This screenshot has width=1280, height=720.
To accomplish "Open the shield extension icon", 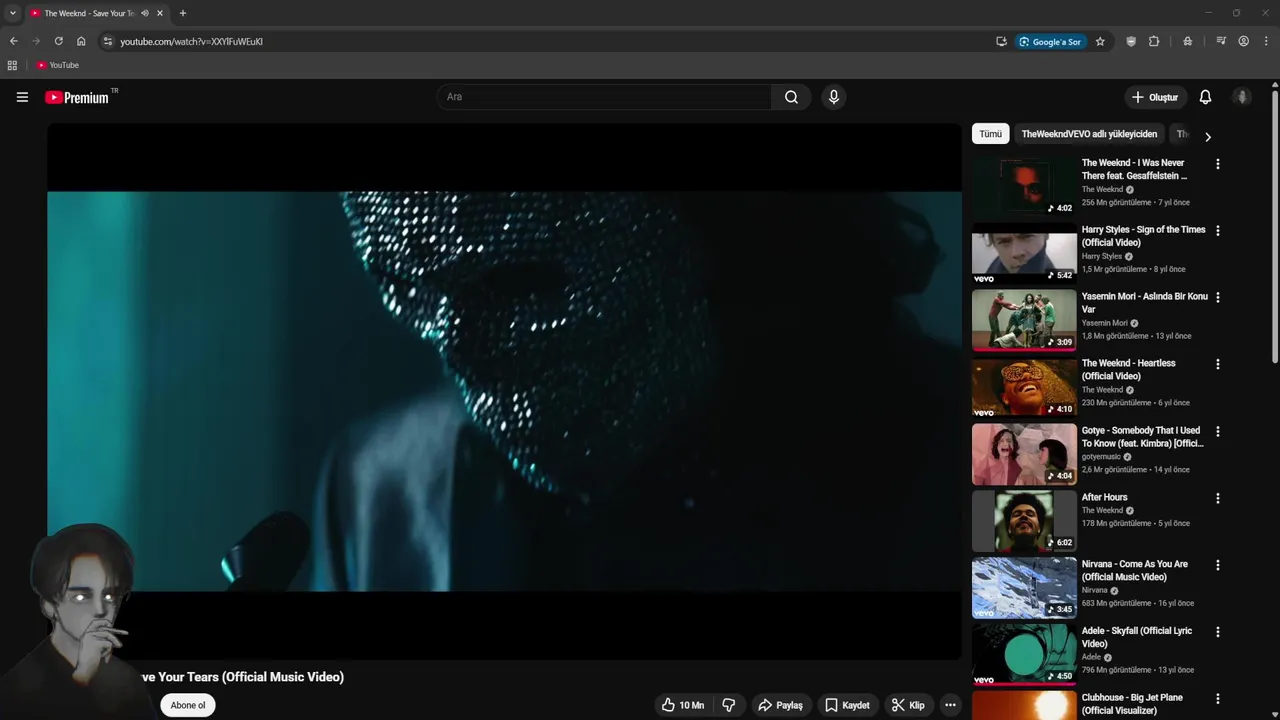I will [x=1131, y=41].
